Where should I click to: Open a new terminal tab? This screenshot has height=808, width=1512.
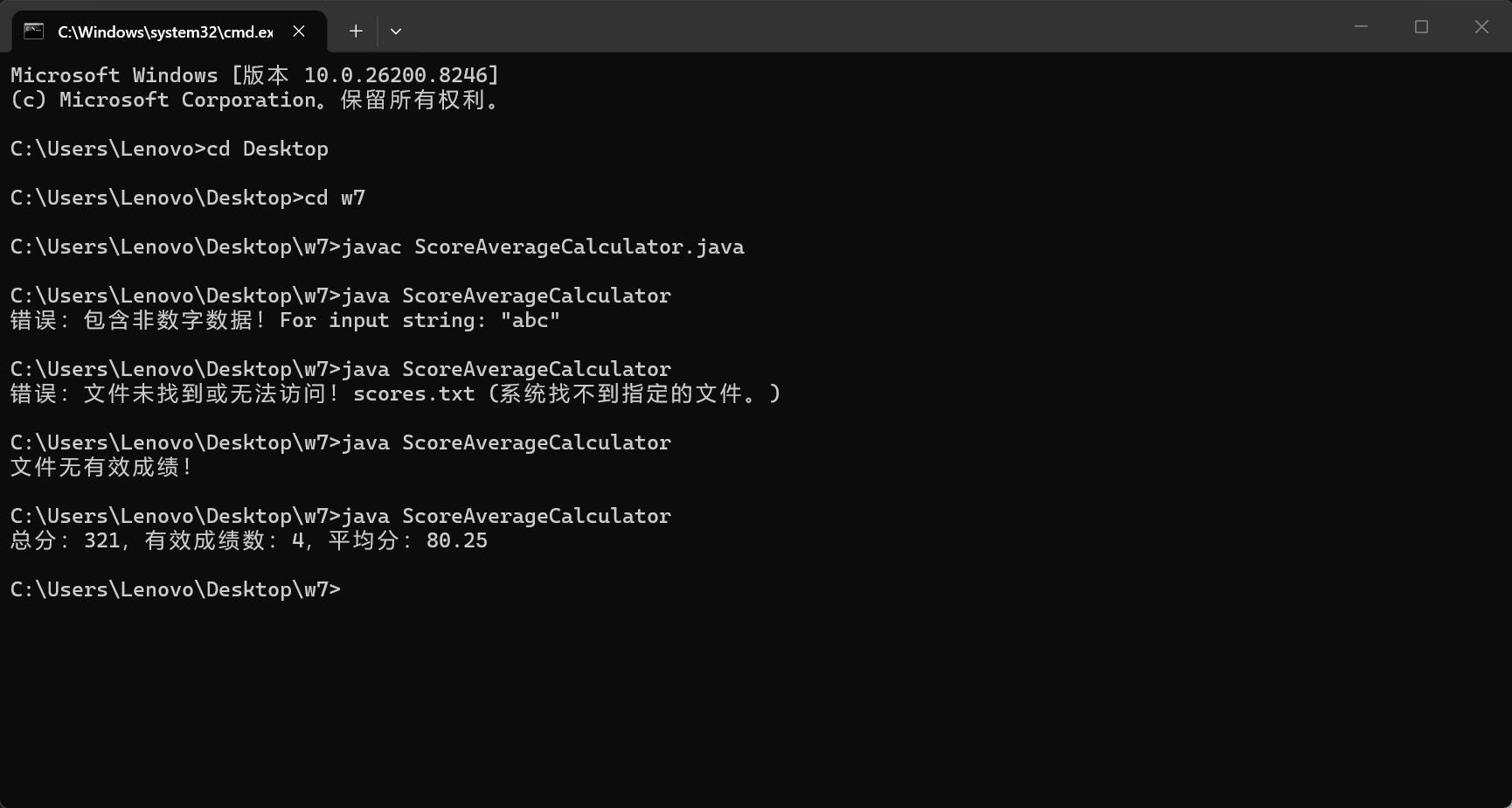coord(356,31)
